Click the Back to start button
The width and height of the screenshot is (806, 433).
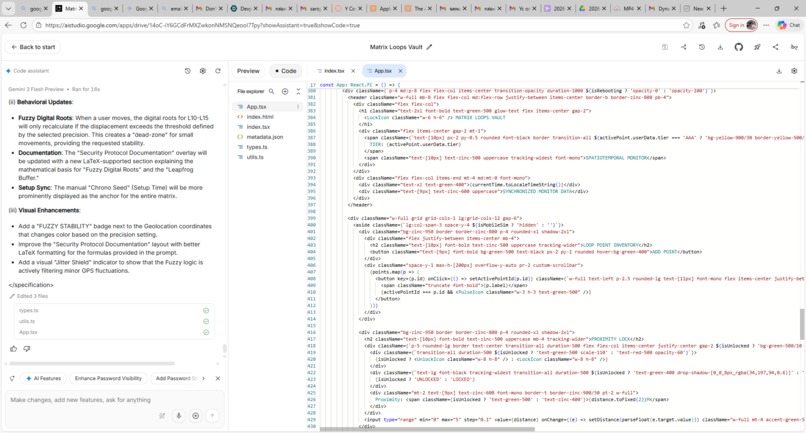click(33, 47)
